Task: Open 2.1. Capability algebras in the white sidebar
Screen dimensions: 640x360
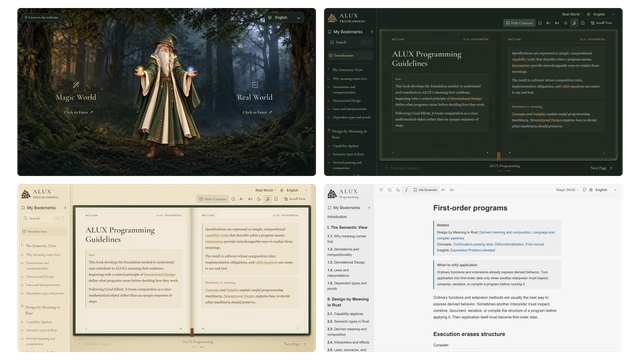Action: click(x=345, y=314)
